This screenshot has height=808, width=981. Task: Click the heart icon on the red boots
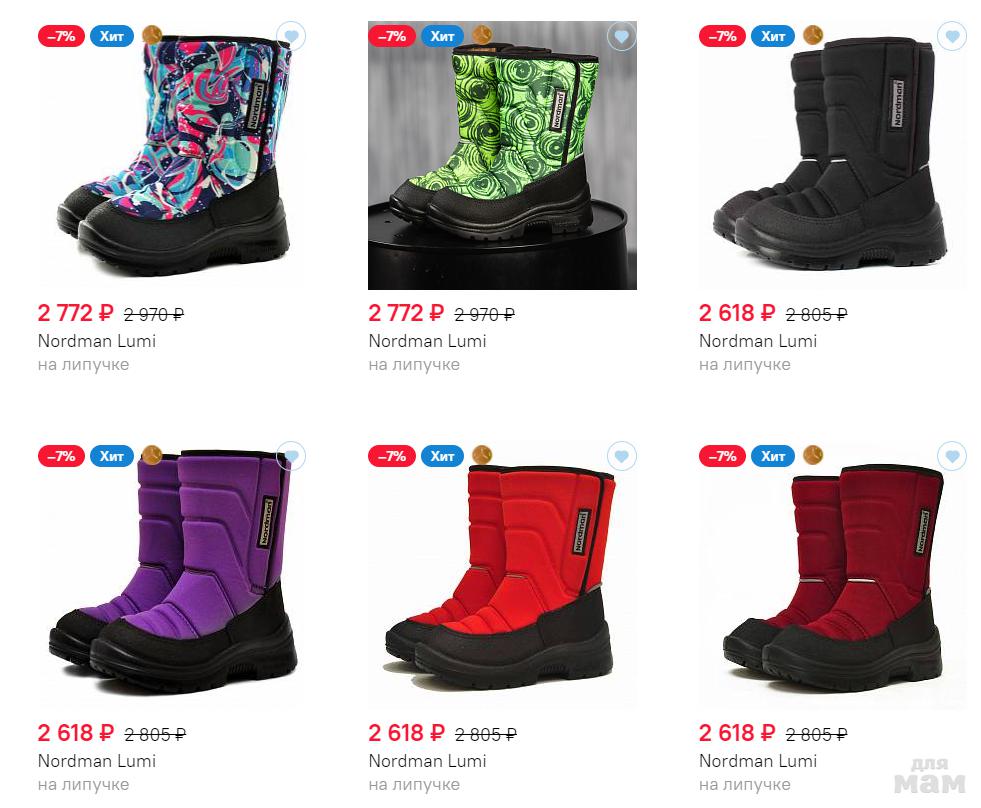pos(621,456)
